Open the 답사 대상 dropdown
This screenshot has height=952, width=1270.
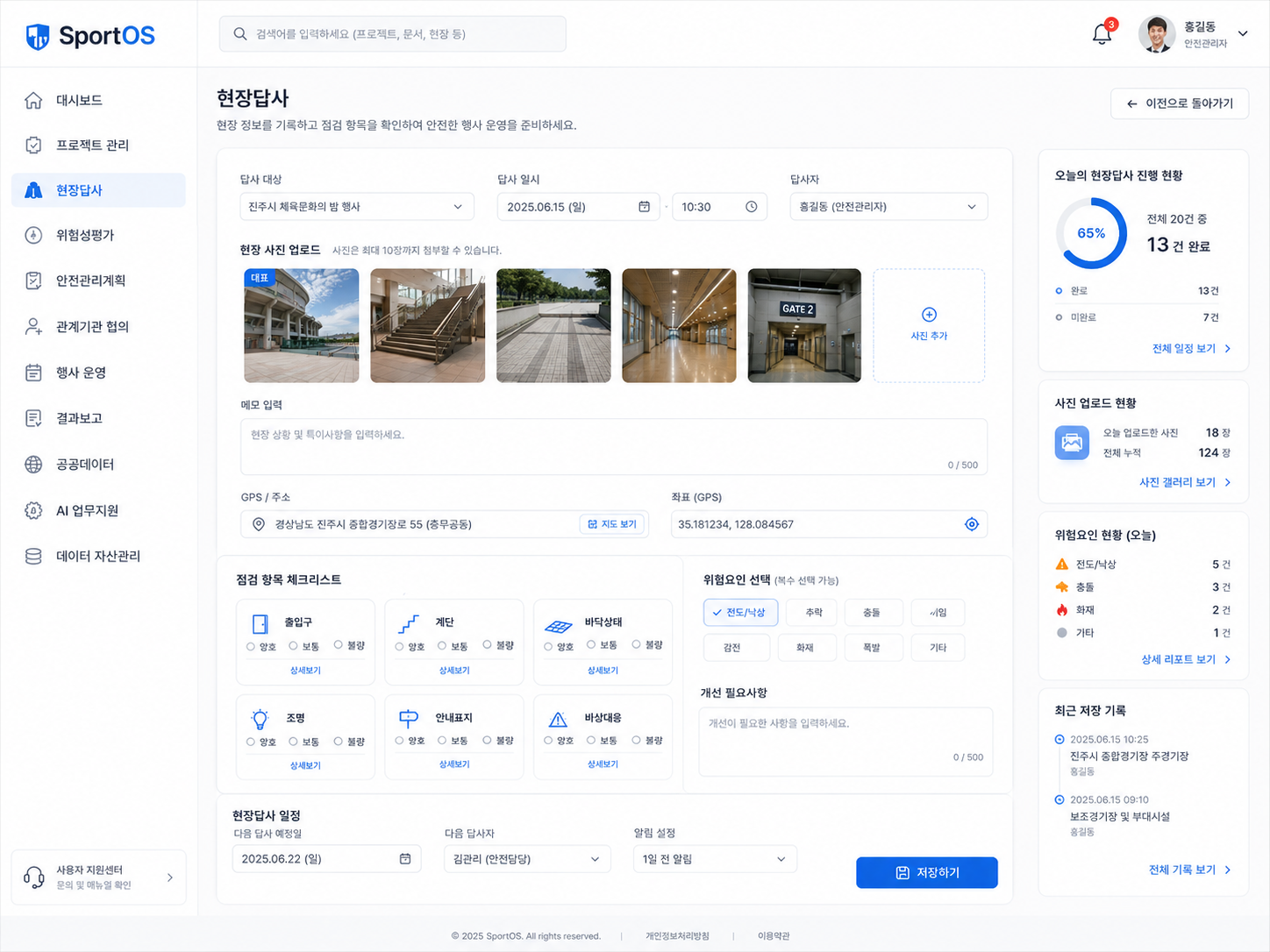357,207
